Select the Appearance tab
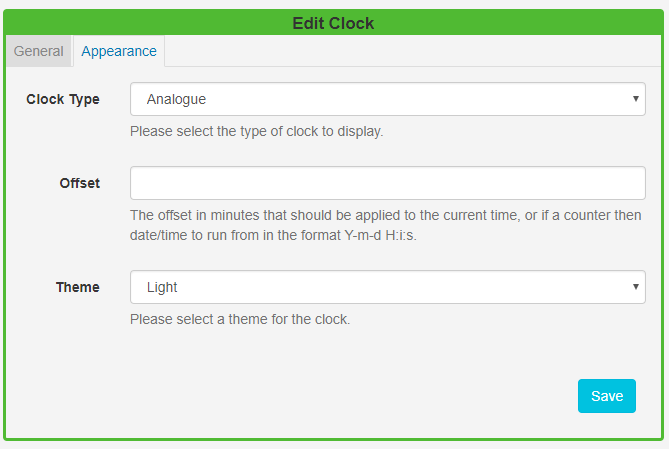 [x=119, y=51]
